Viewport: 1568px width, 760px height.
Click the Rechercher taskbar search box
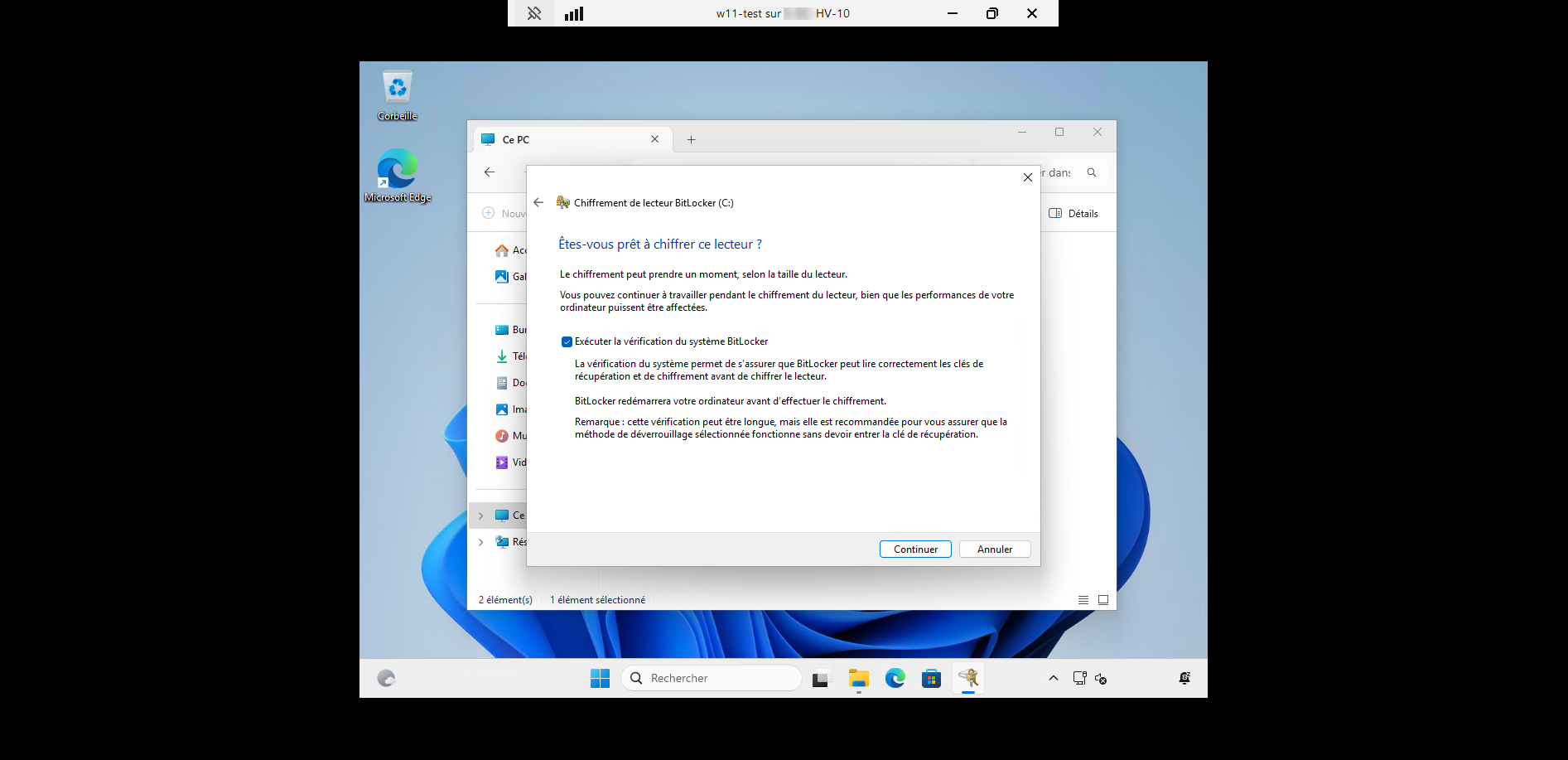(x=711, y=678)
